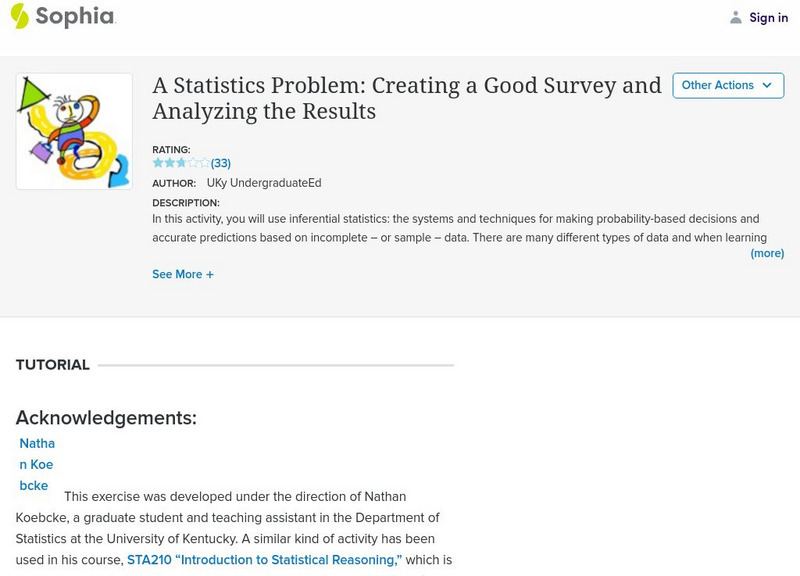Click the tutorial title heading

pyautogui.click(x=406, y=98)
